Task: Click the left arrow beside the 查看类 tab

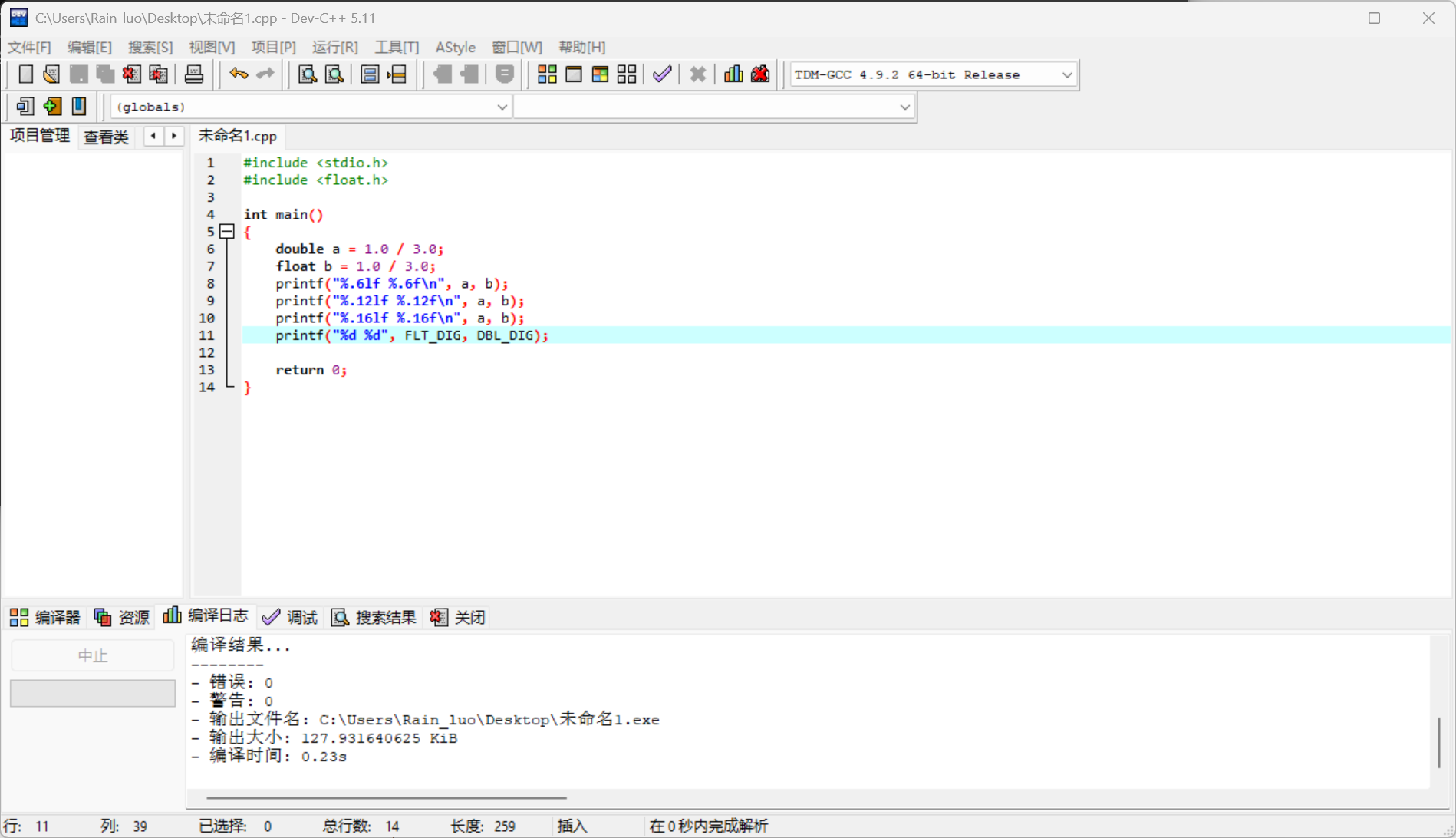Action: click(153, 136)
